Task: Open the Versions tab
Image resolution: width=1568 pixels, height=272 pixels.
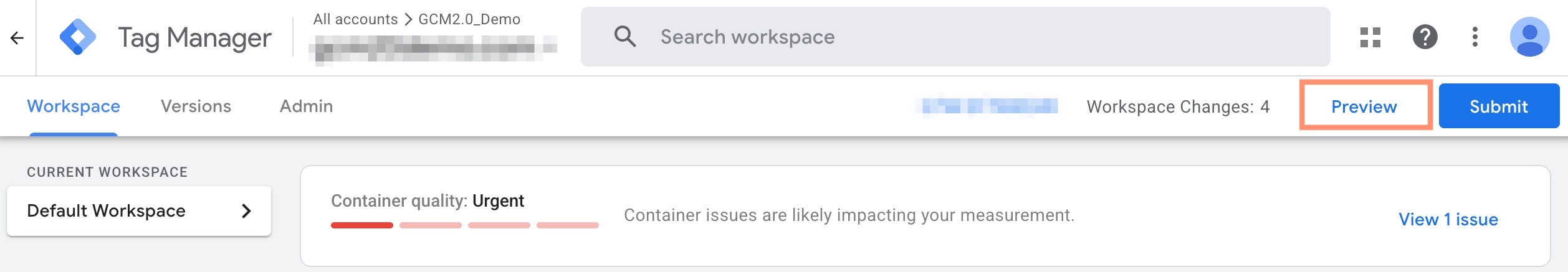Action: pyautogui.click(x=196, y=106)
